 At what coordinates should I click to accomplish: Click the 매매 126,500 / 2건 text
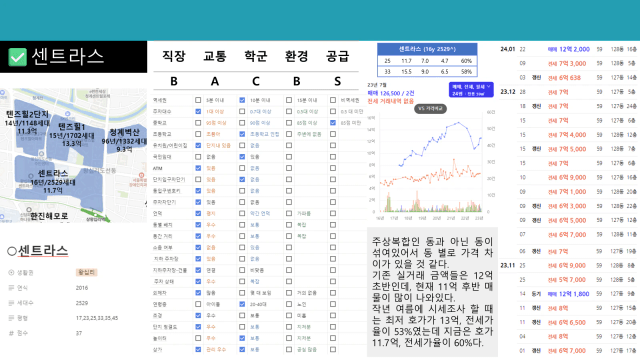(x=391, y=93)
